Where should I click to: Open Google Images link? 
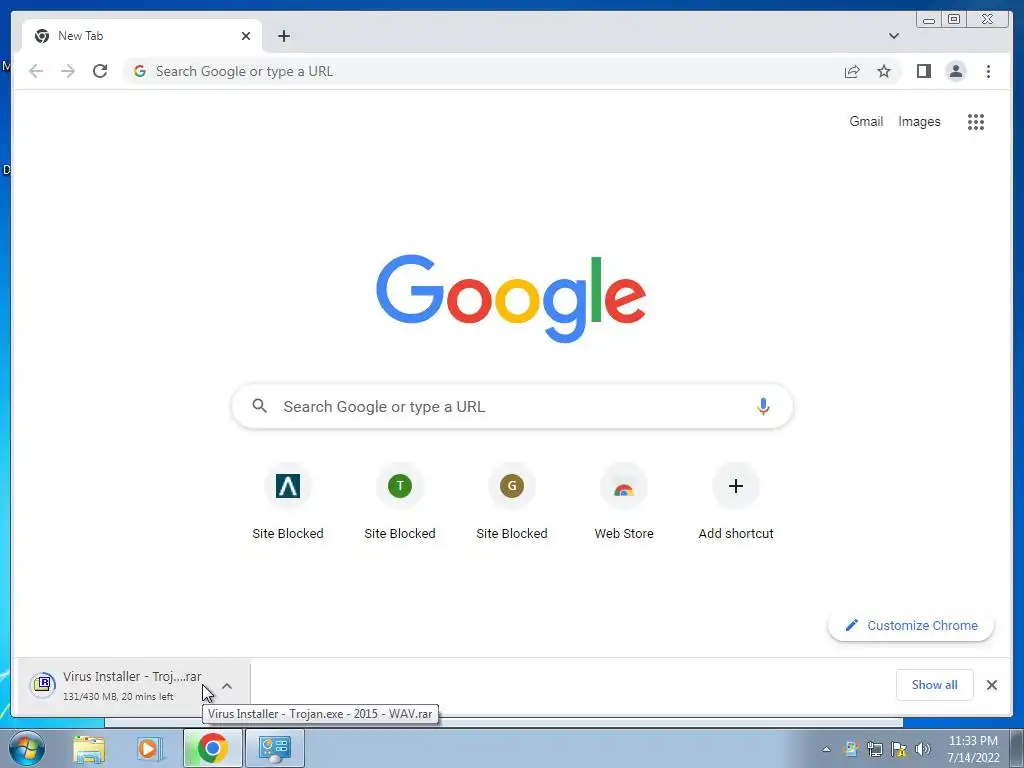[x=919, y=121]
